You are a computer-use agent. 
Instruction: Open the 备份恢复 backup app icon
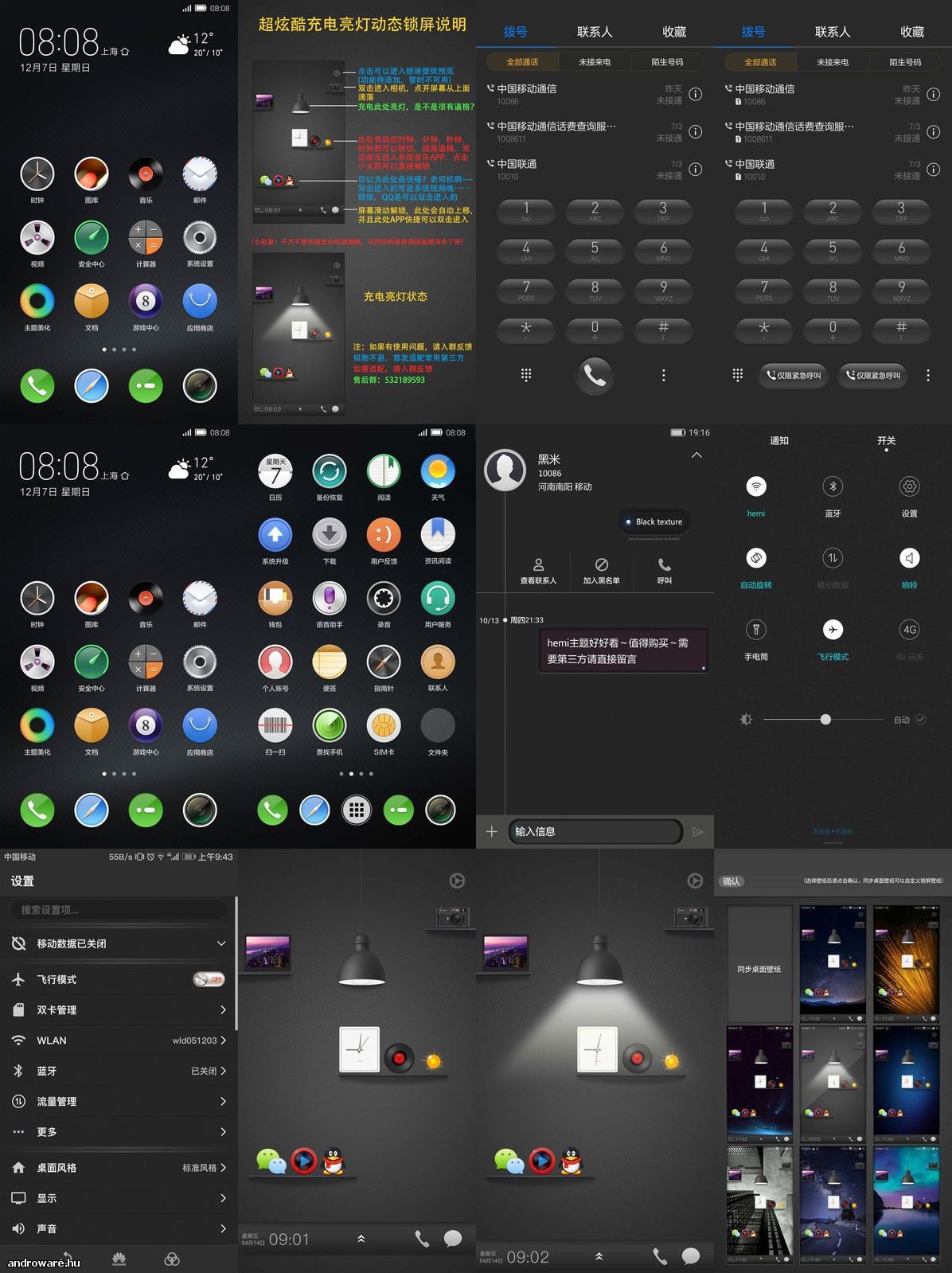[330, 471]
